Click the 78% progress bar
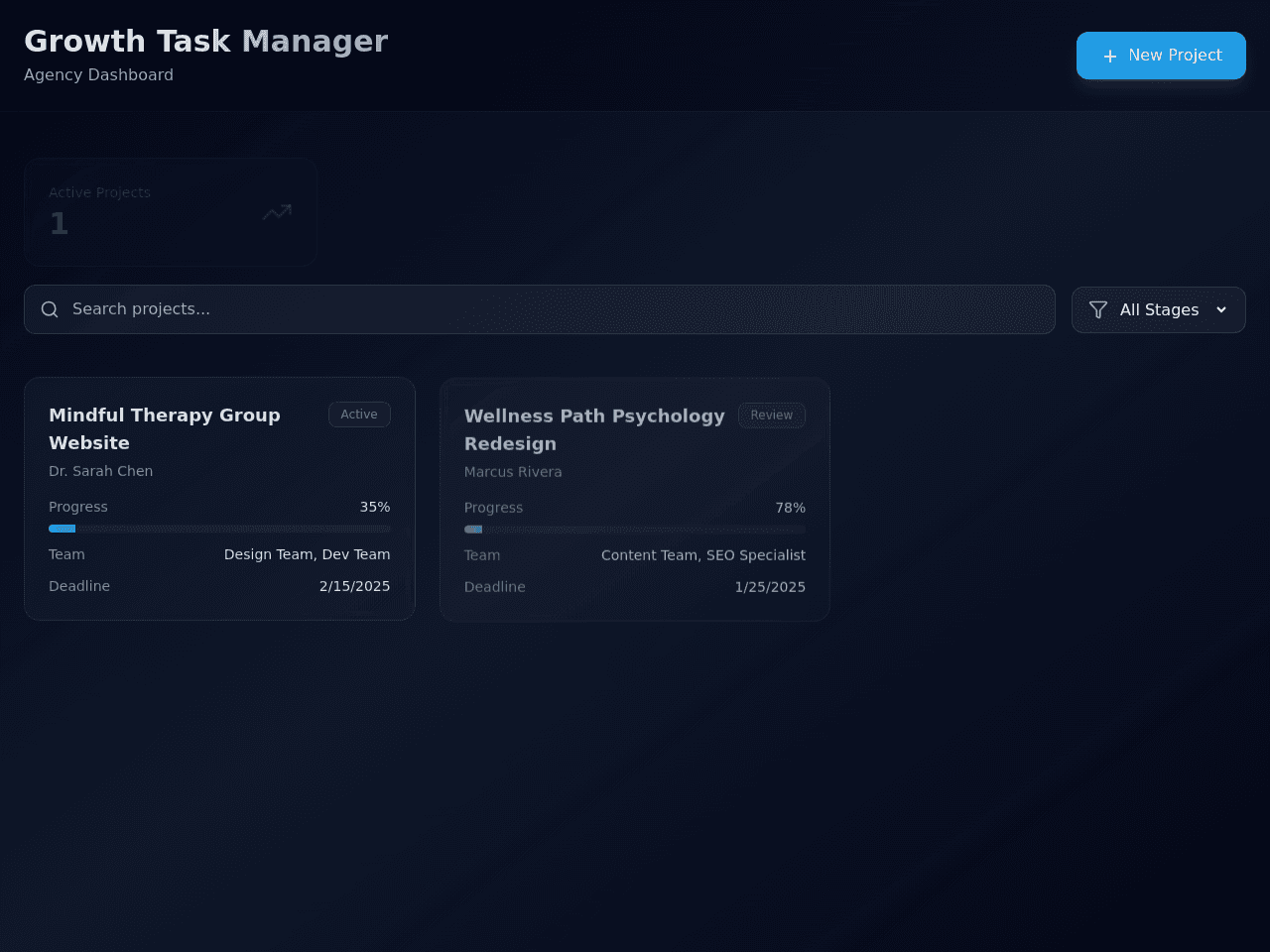The height and width of the screenshot is (952, 1270). (x=635, y=530)
